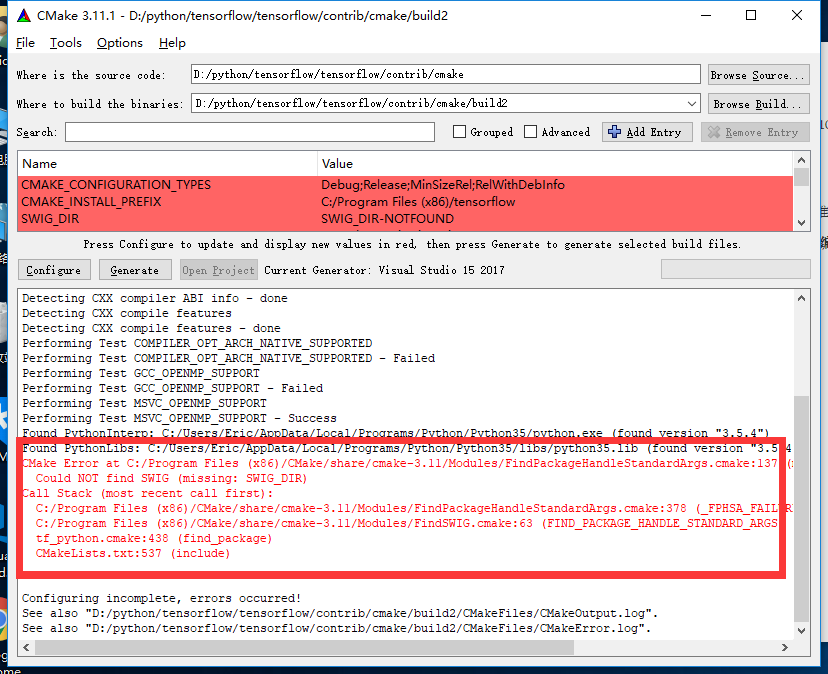This screenshot has height=674, width=828.
Task: Expand the build binaries path dropdown
Action: click(x=692, y=104)
